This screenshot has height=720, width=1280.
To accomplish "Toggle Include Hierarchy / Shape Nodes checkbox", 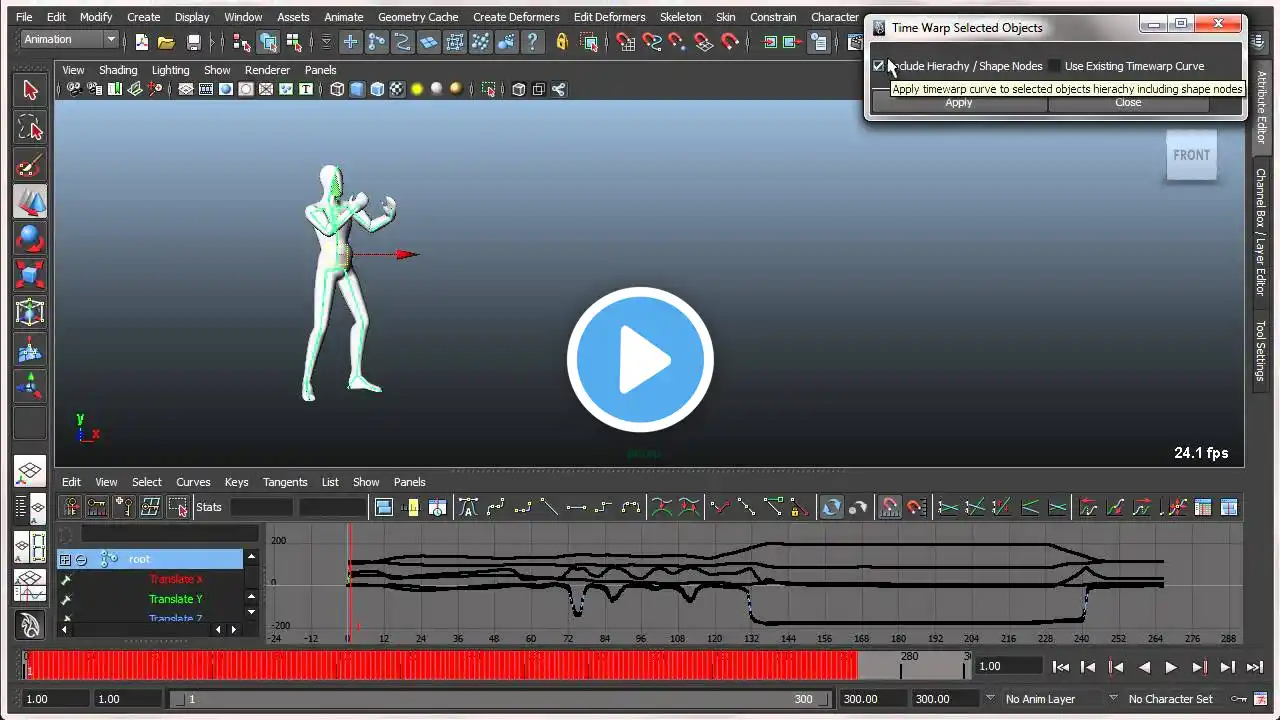I will pos(879,66).
